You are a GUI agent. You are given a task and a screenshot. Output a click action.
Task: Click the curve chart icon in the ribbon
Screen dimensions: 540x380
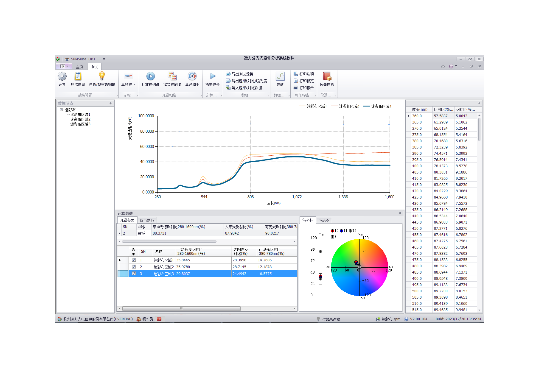pyautogui.click(x=280, y=76)
